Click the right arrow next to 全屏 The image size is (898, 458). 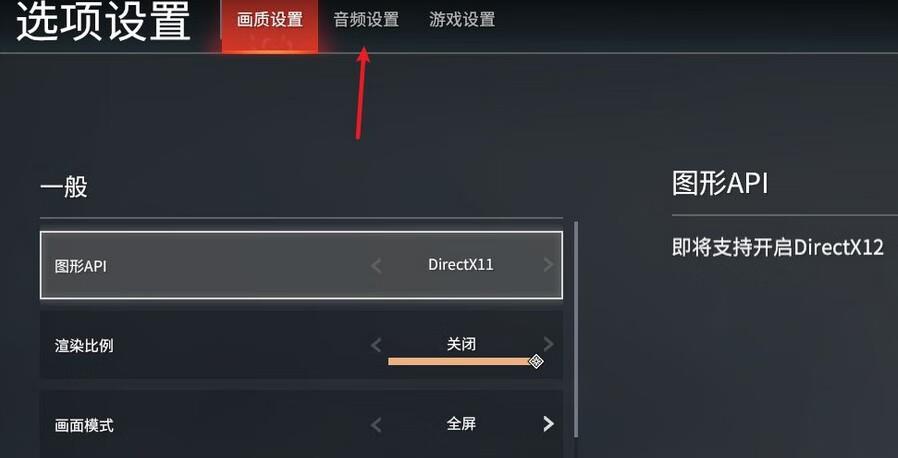(x=548, y=424)
